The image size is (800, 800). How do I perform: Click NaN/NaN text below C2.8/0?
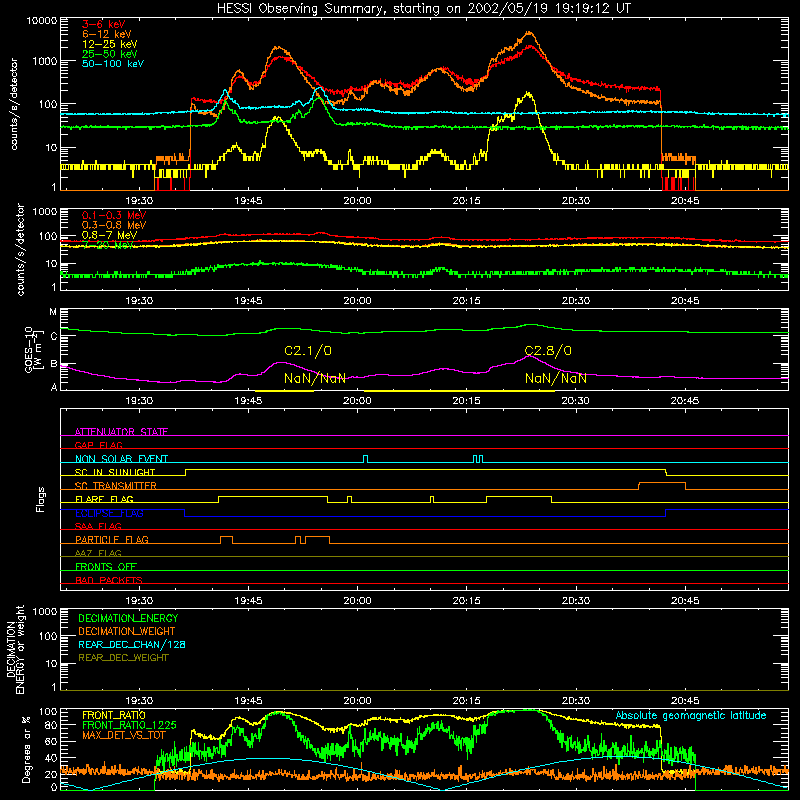556,379
